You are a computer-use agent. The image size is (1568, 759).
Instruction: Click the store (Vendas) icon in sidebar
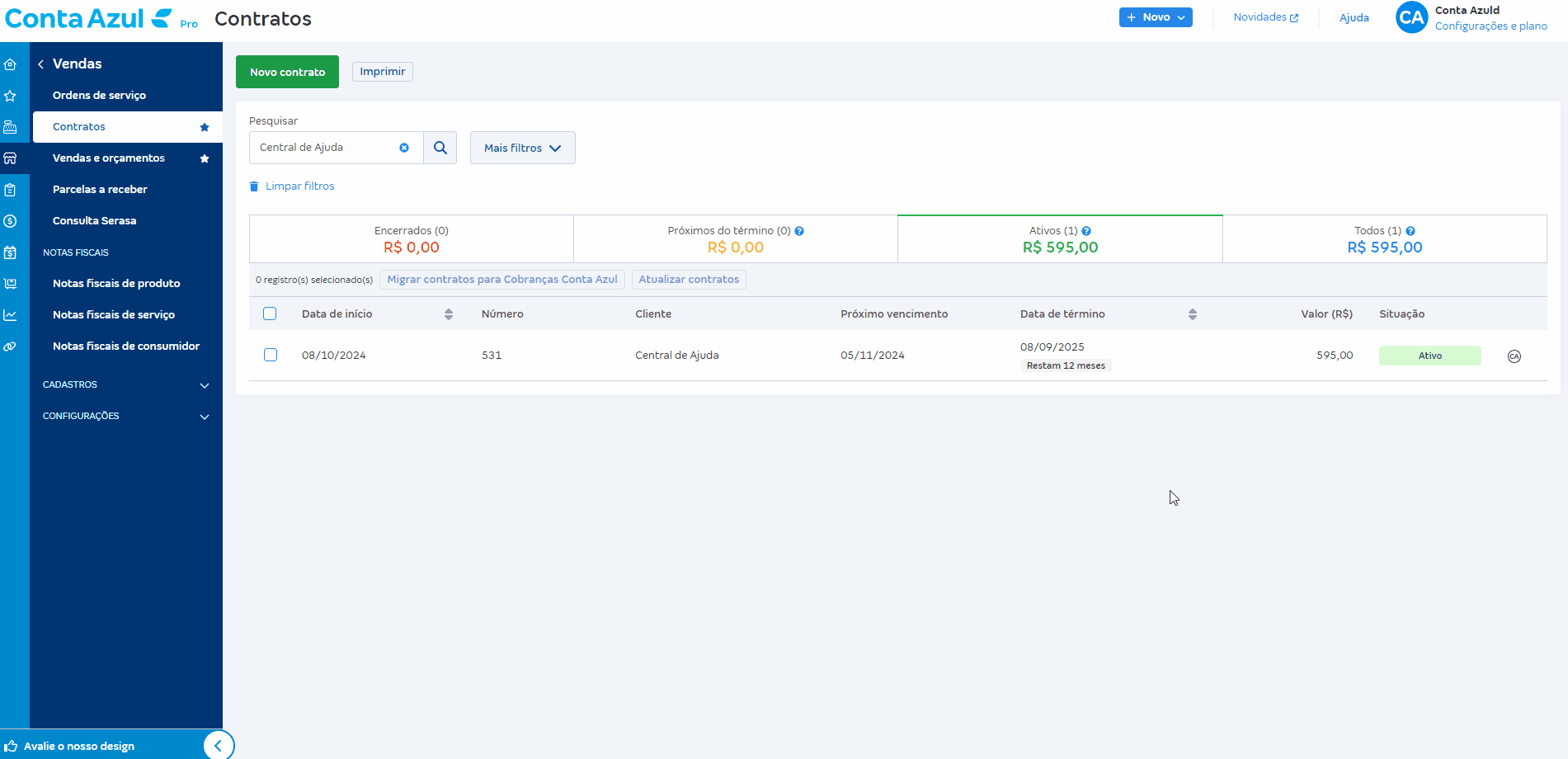10,158
